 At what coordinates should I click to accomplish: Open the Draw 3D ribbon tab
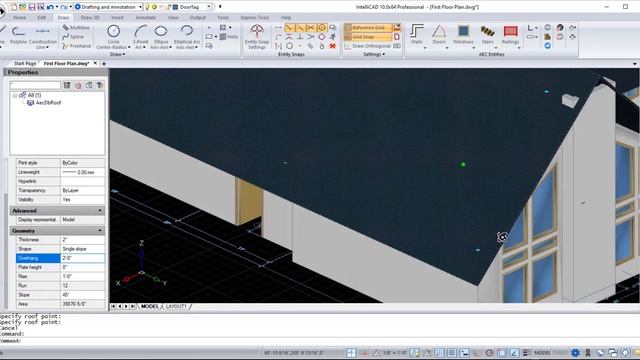pyautogui.click(x=90, y=18)
